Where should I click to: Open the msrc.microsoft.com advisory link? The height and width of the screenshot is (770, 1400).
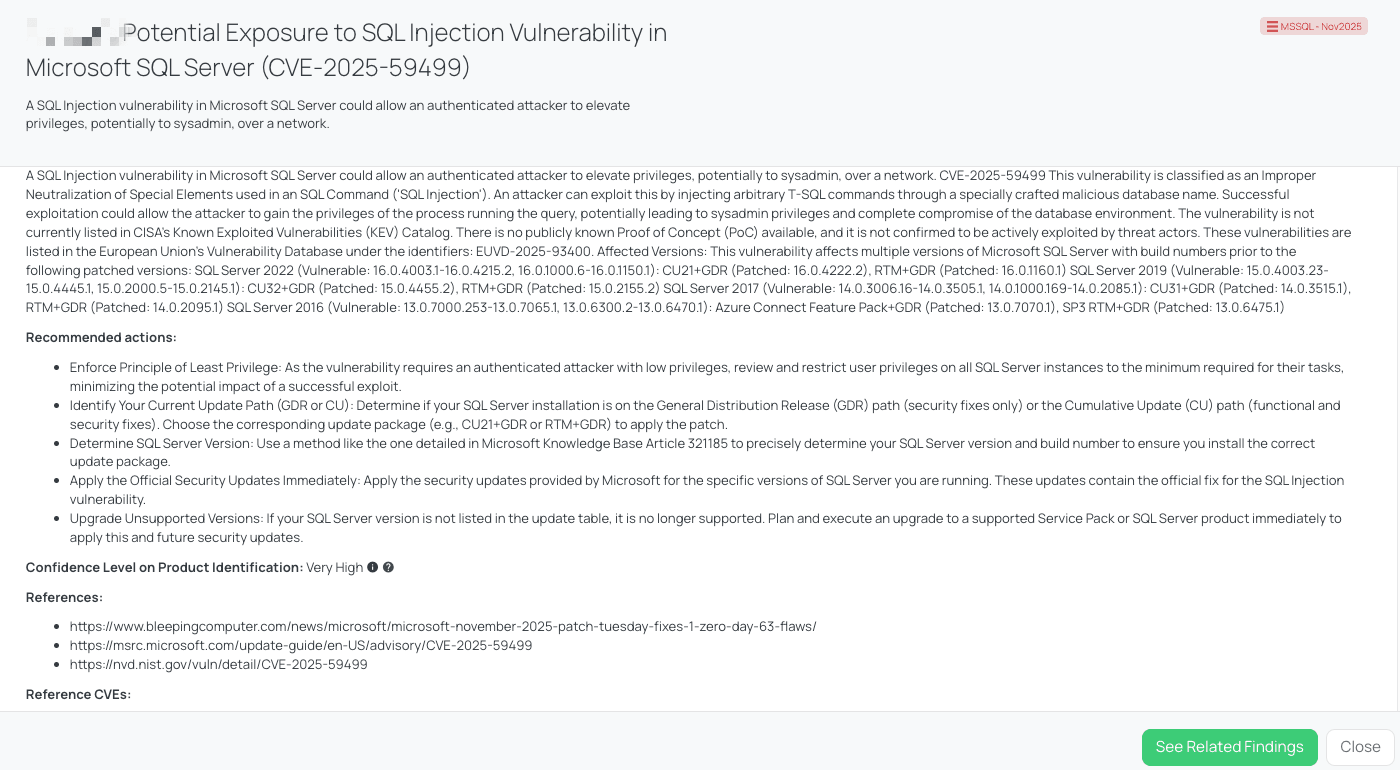coord(300,645)
